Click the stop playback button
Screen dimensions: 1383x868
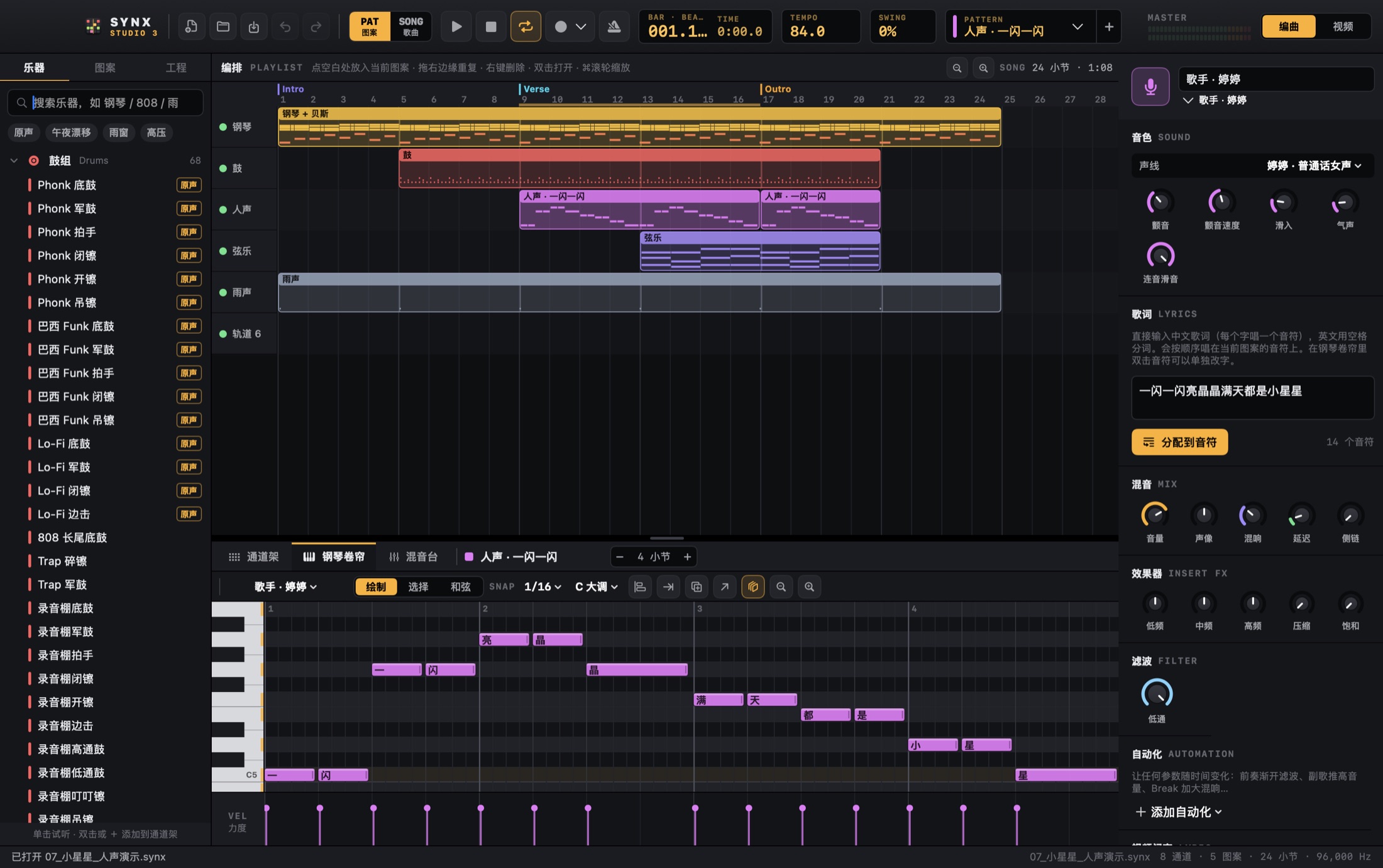491,26
